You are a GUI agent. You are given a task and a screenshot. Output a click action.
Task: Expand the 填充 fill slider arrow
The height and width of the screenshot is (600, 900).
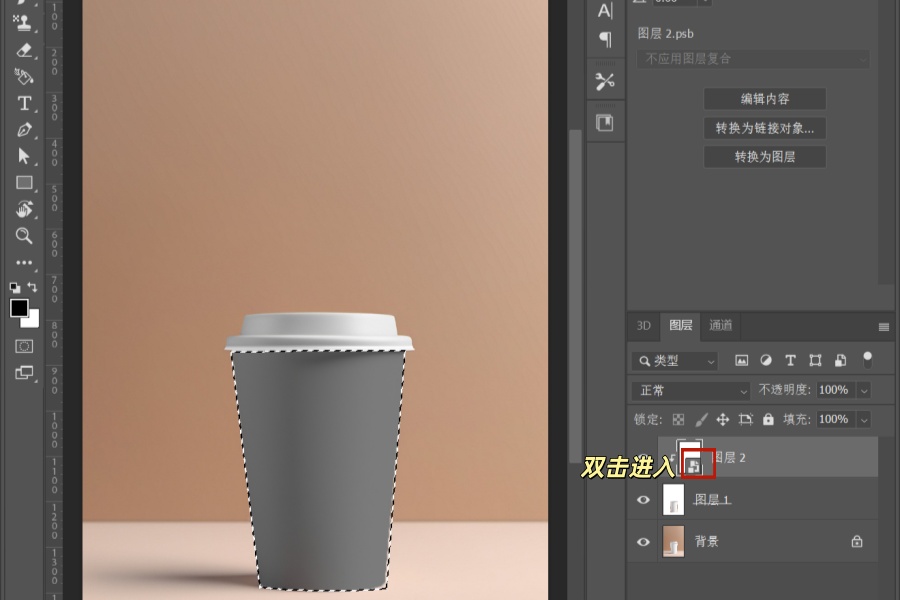[x=864, y=420]
